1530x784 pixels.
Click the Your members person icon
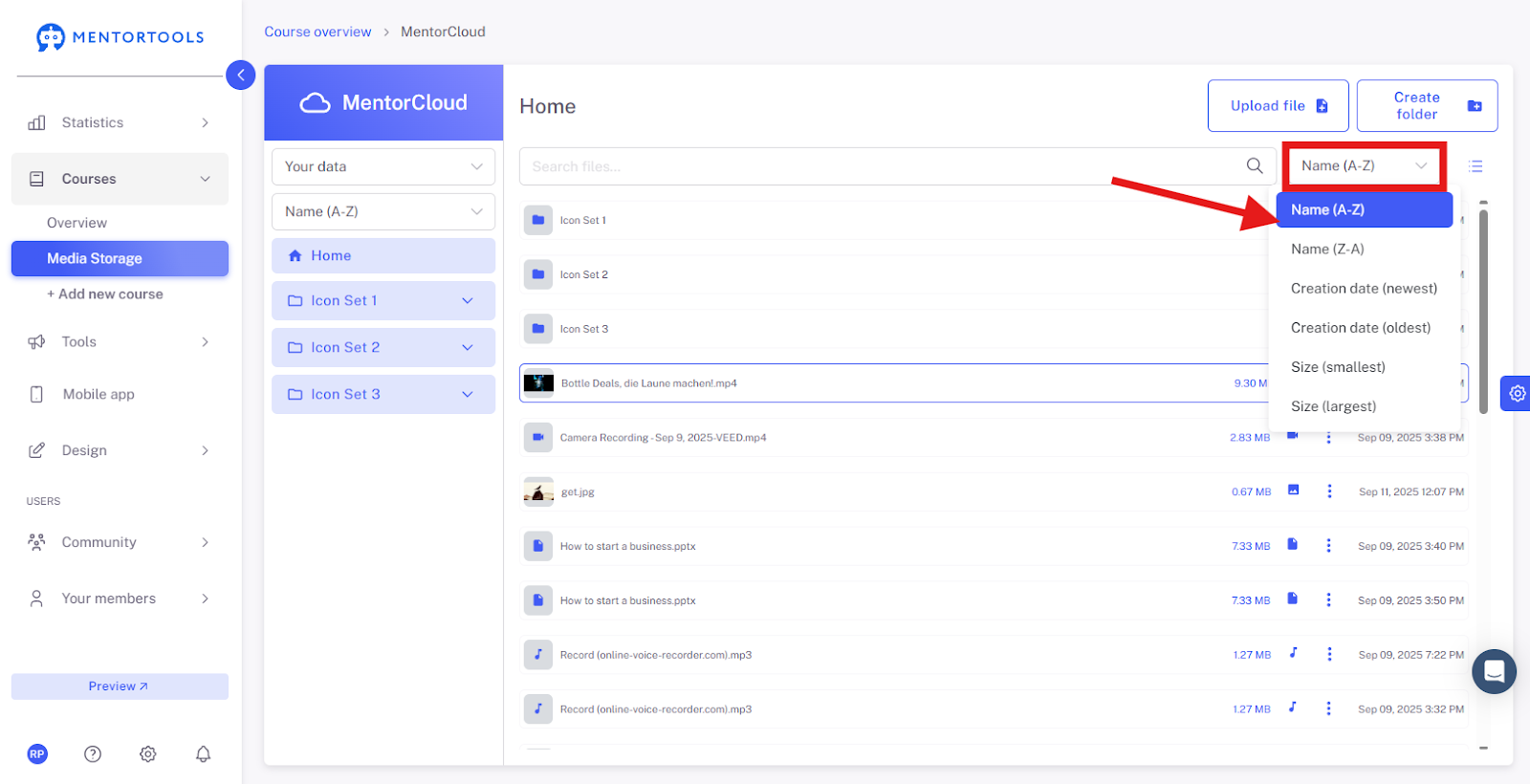pos(36,599)
